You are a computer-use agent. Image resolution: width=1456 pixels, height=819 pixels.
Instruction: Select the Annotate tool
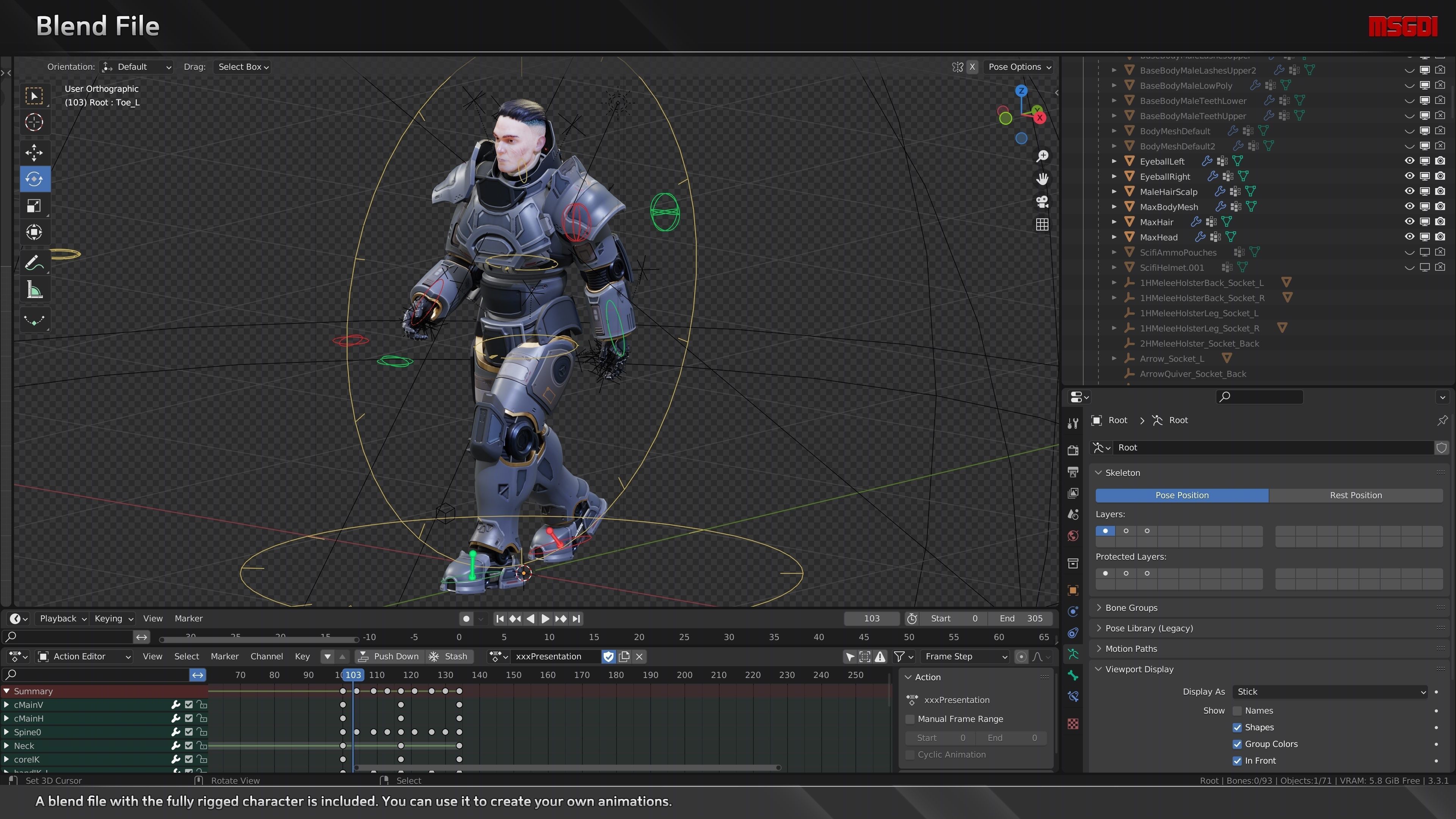click(x=34, y=263)
